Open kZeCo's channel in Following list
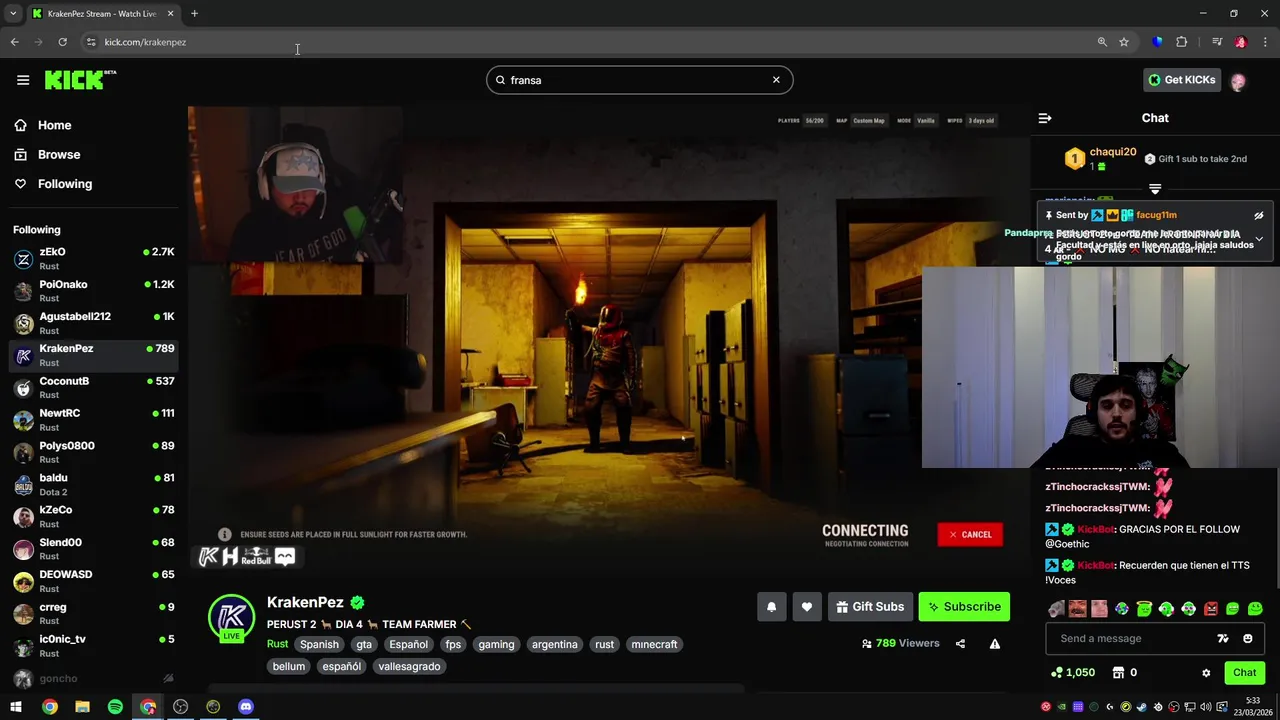Image resolution: width=1280 pixels, height=720 pixels. click(x=94, y=517)
